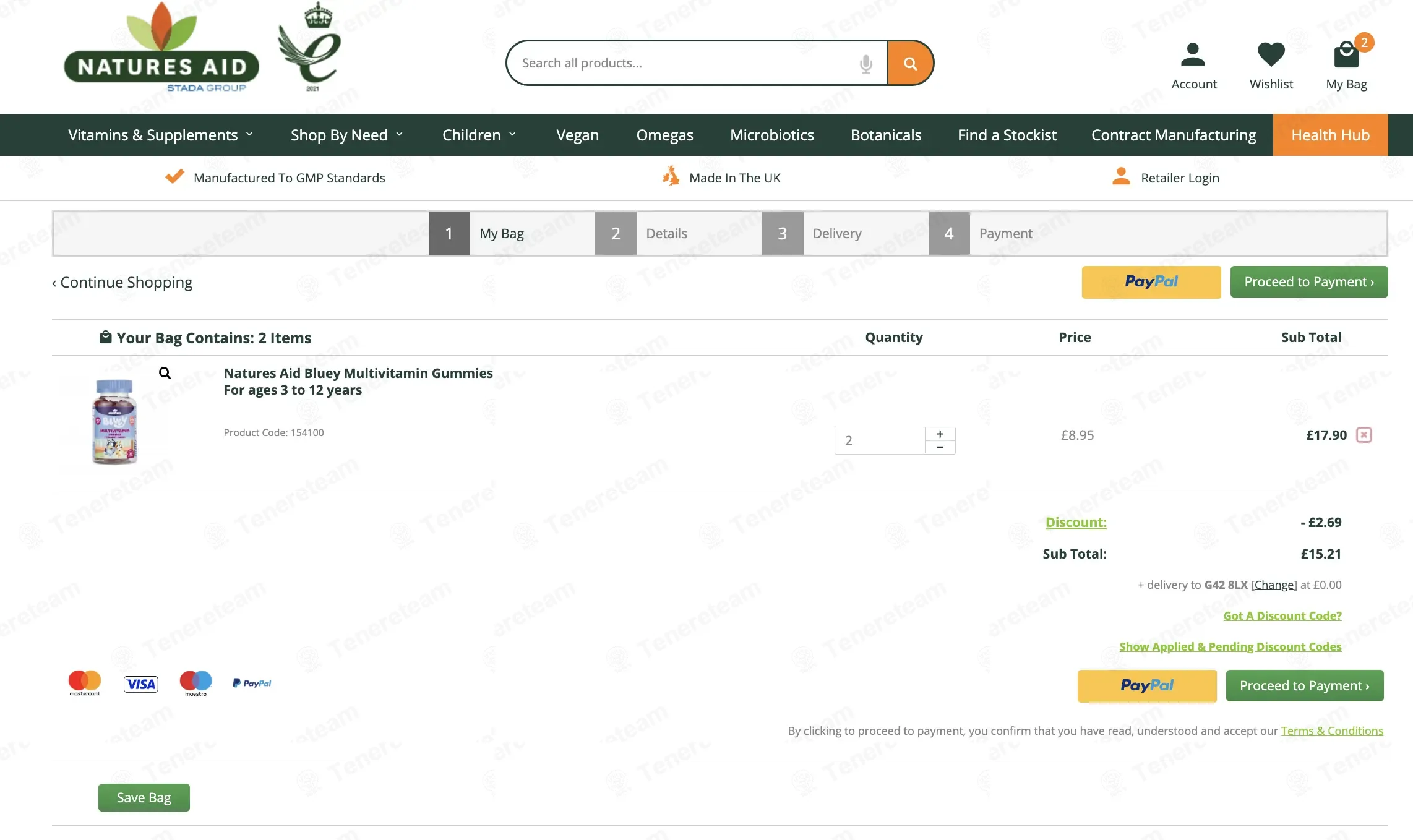Activate voice search microphone icon

click(x=865, y=63)
